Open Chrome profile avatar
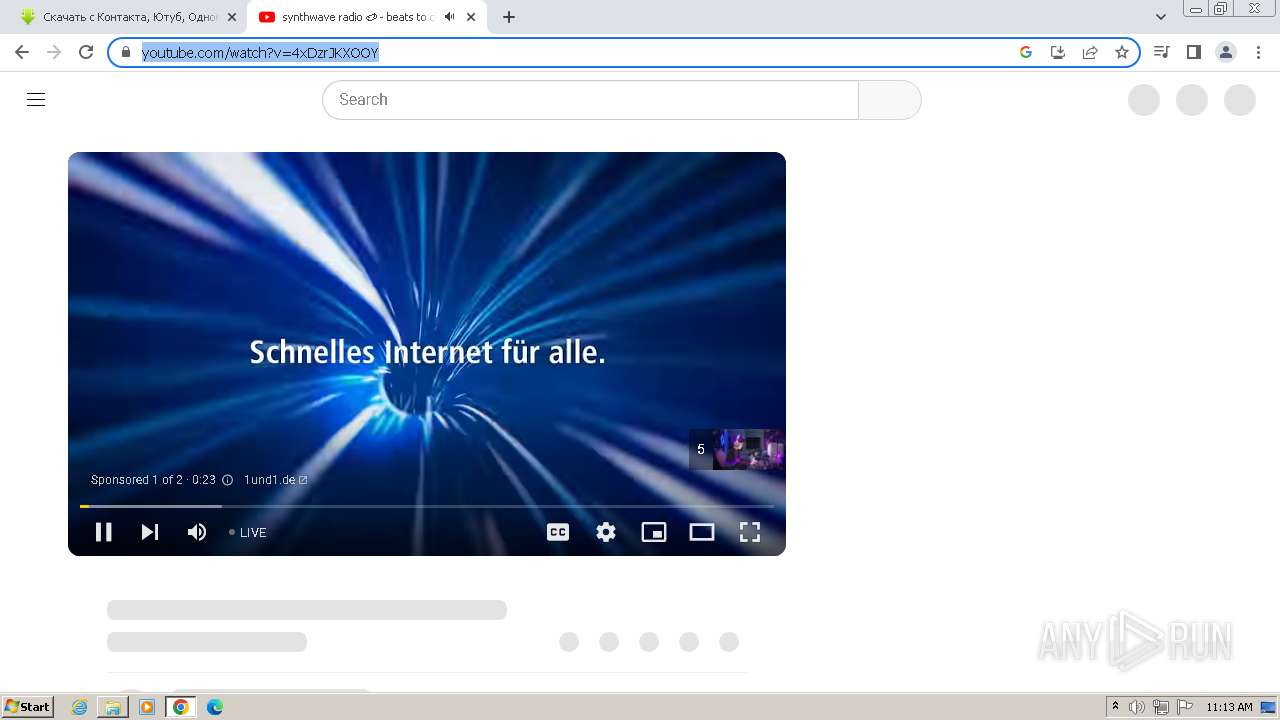1280x720 pixels. click(1226, 52)
